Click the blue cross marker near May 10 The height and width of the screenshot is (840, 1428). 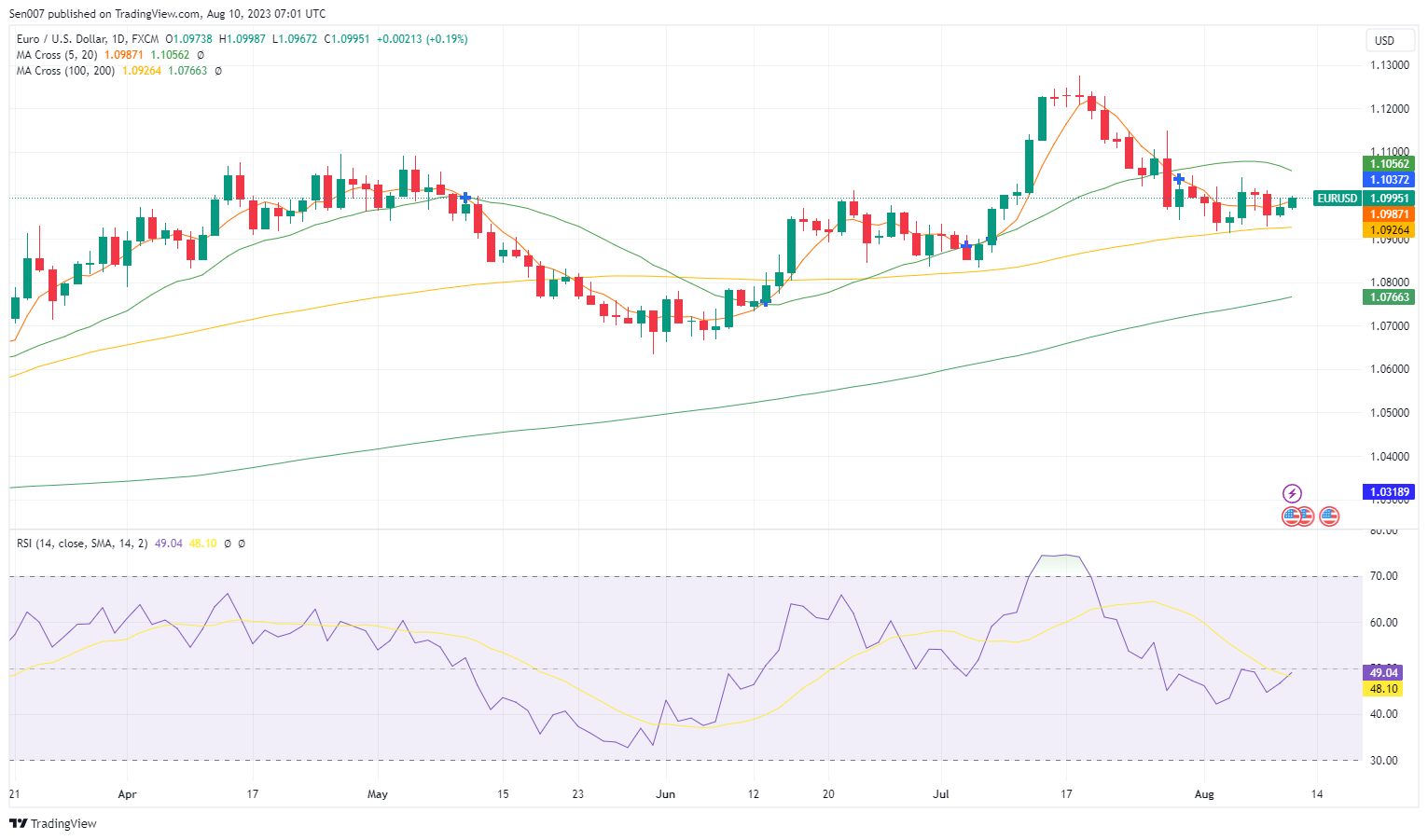click(x=465, y=198)
